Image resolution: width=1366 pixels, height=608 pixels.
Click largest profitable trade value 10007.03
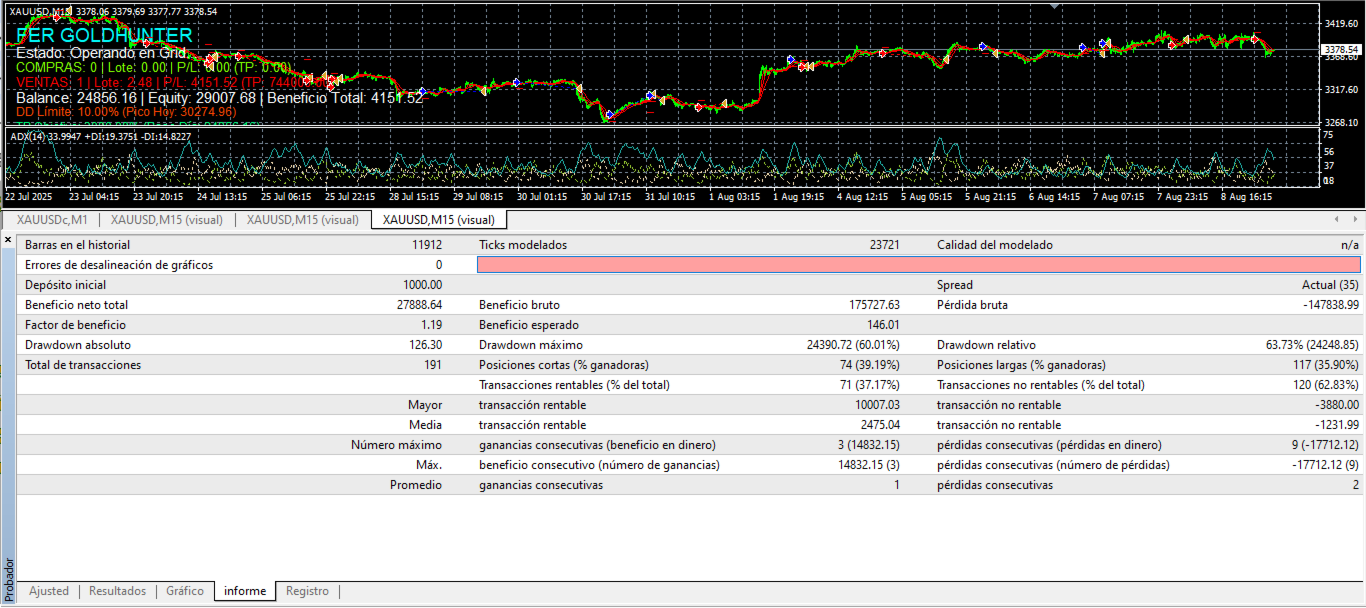coord(878,405)
